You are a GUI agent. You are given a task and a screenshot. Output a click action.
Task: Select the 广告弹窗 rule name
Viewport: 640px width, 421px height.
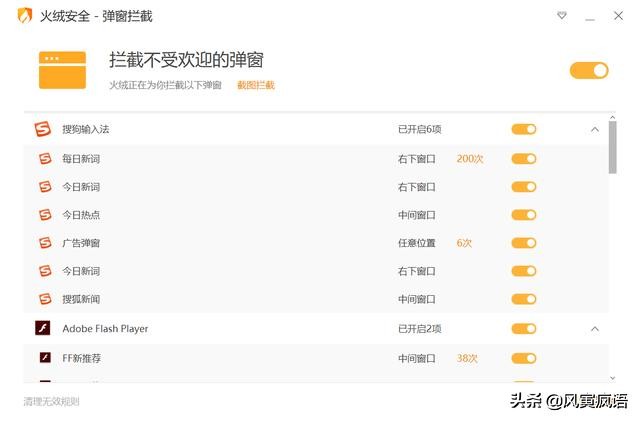coord(81,243)
